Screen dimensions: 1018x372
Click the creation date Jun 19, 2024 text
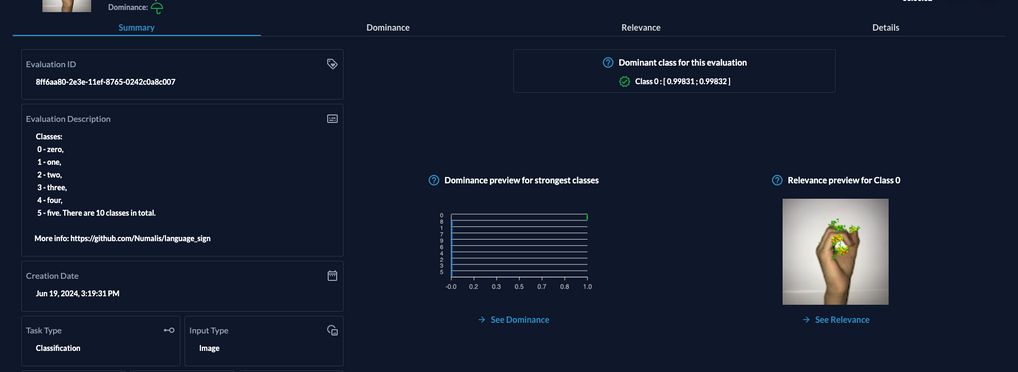click(77, 293)
